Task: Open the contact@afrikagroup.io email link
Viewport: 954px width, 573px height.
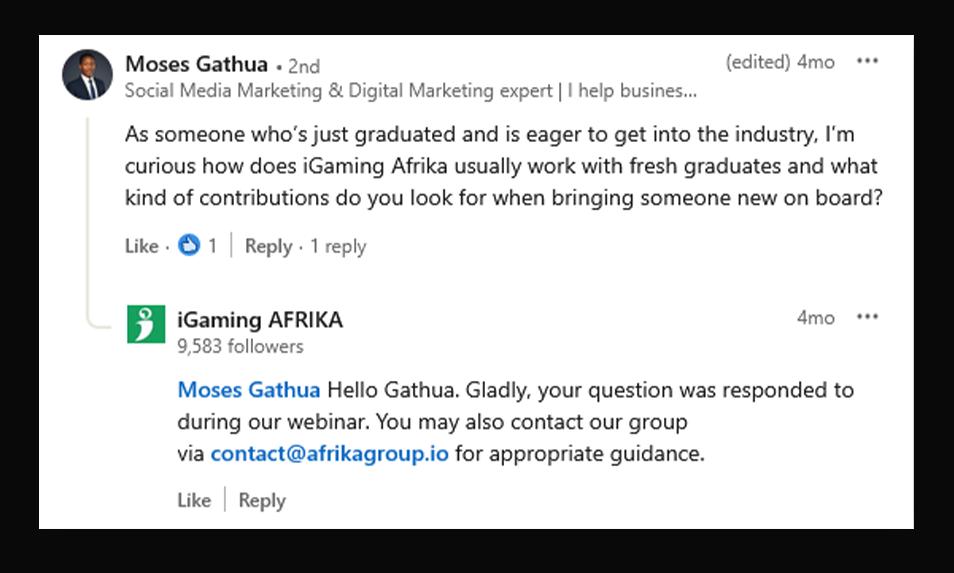Action: pyautogui.click(x=329, y=454)
